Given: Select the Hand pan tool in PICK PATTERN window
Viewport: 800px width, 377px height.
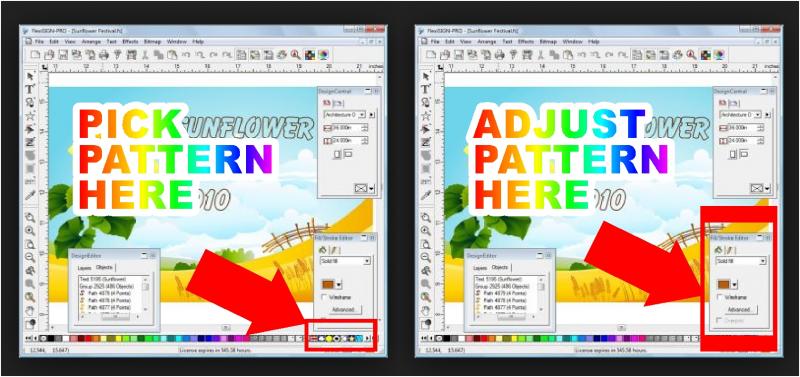Looking at the screenshot, I should (x=30, y=310).
